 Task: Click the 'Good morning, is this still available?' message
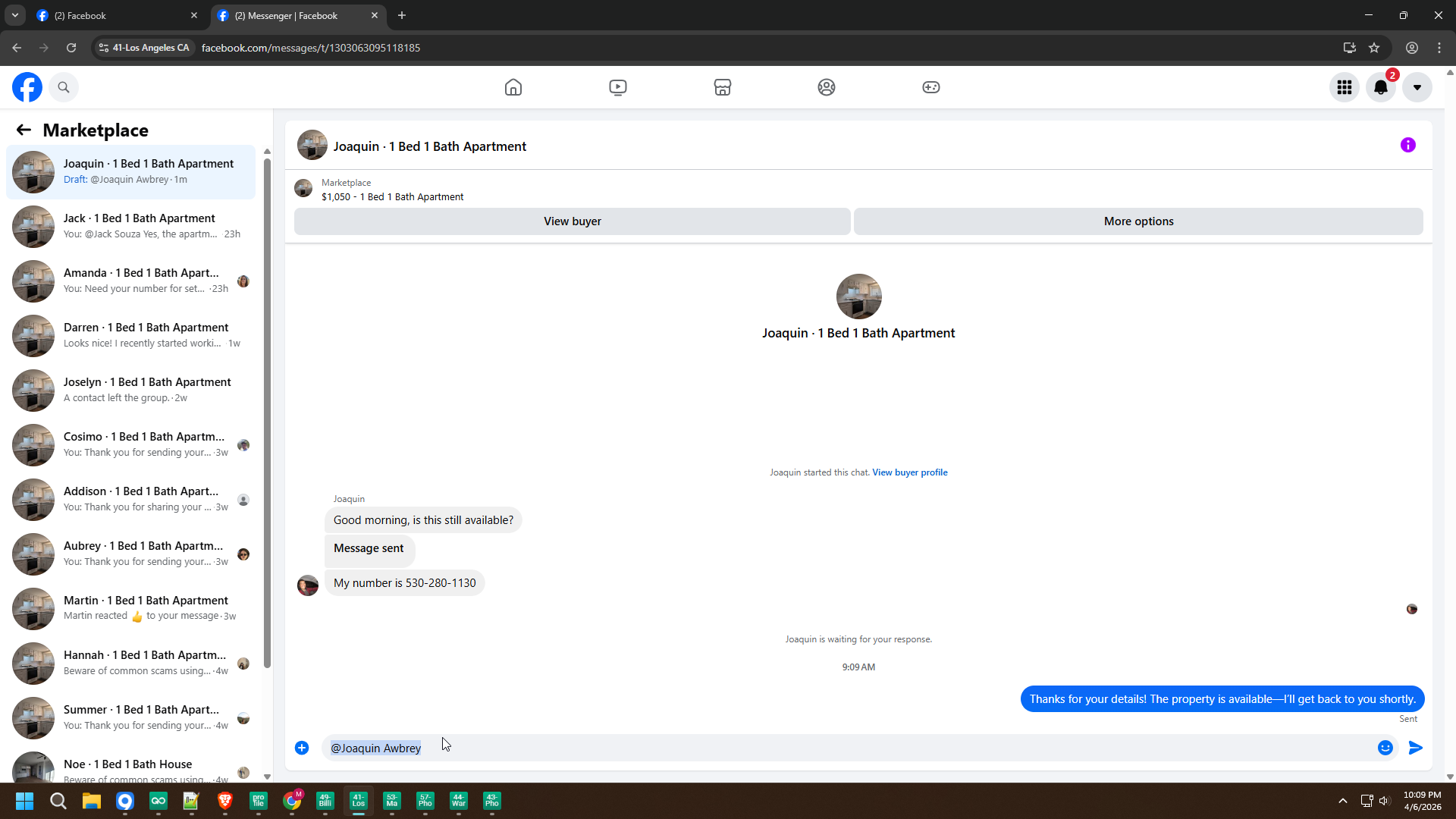[x=423, y=520]
